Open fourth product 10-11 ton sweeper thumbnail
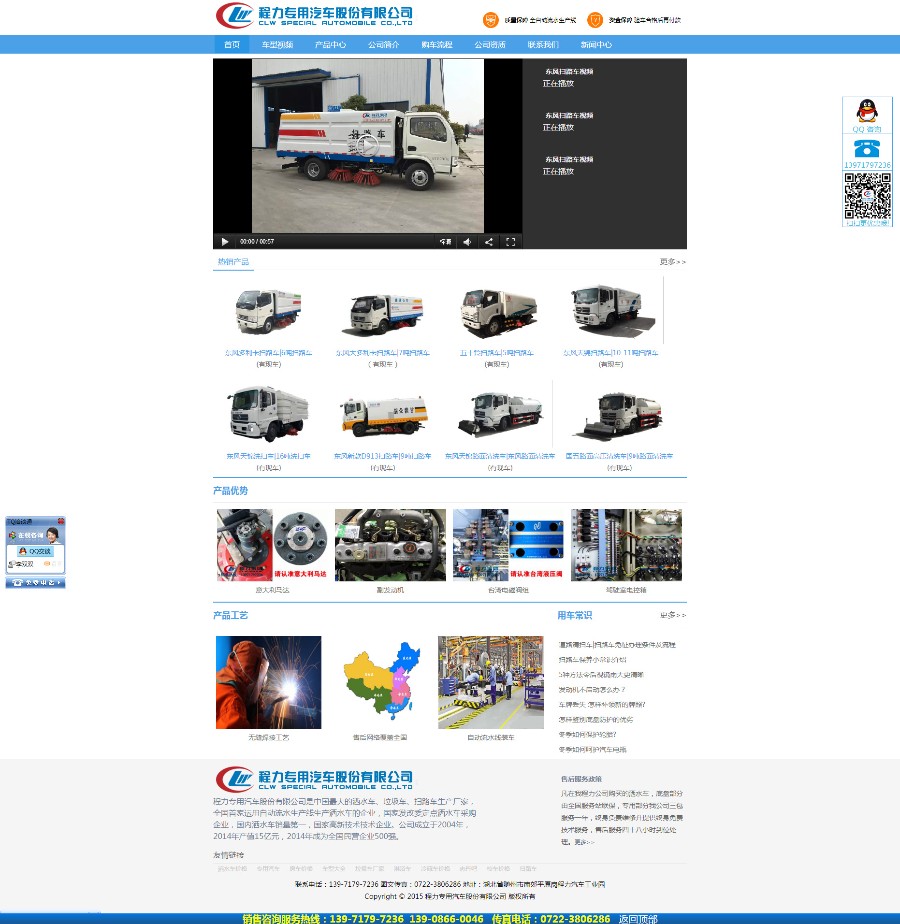The width and height of the screenshot is (900, 924). pos(612,311)
